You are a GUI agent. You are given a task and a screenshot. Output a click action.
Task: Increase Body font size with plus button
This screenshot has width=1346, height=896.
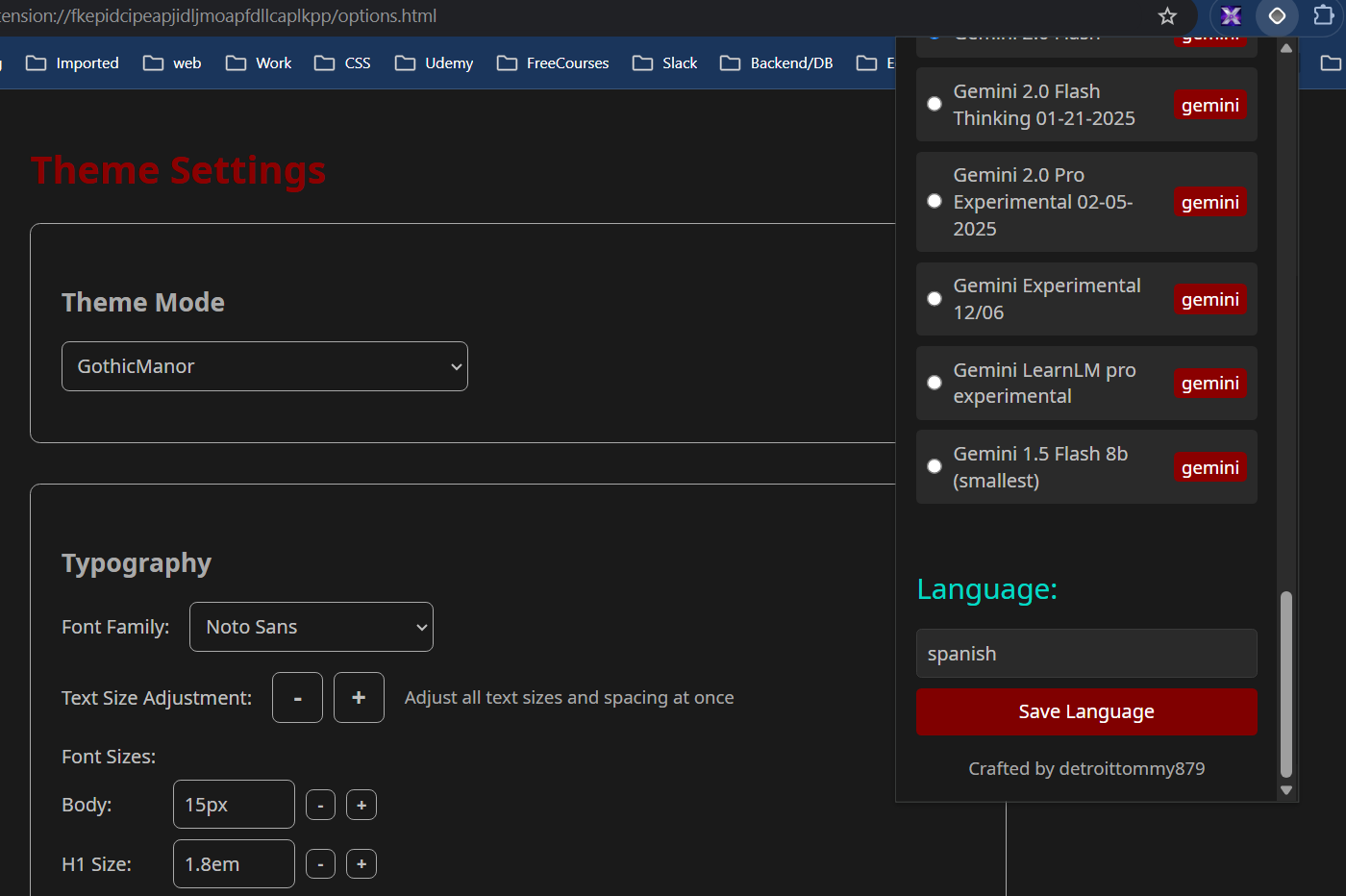pos(361,805)
